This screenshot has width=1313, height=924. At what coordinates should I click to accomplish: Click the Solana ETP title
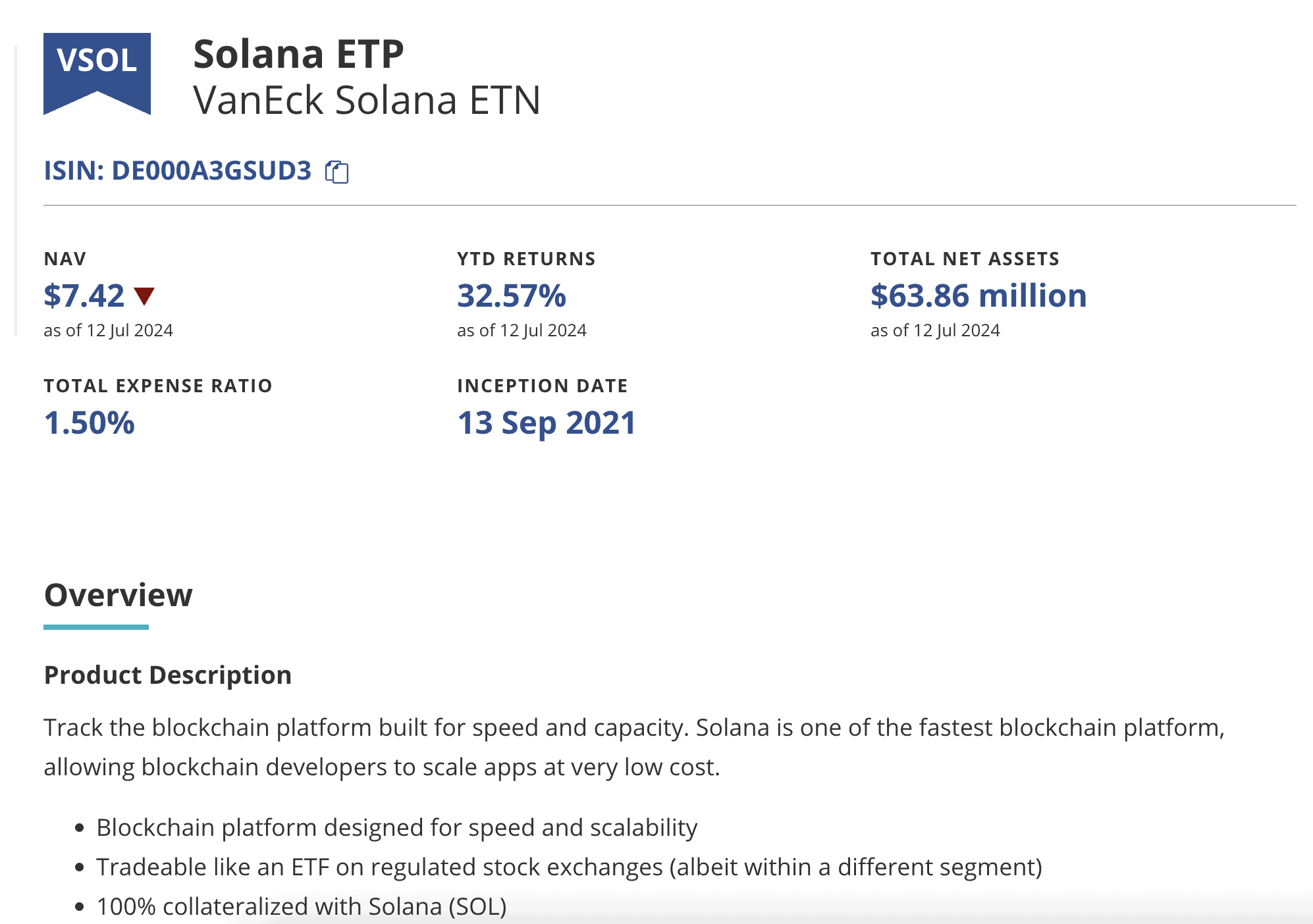298,54
